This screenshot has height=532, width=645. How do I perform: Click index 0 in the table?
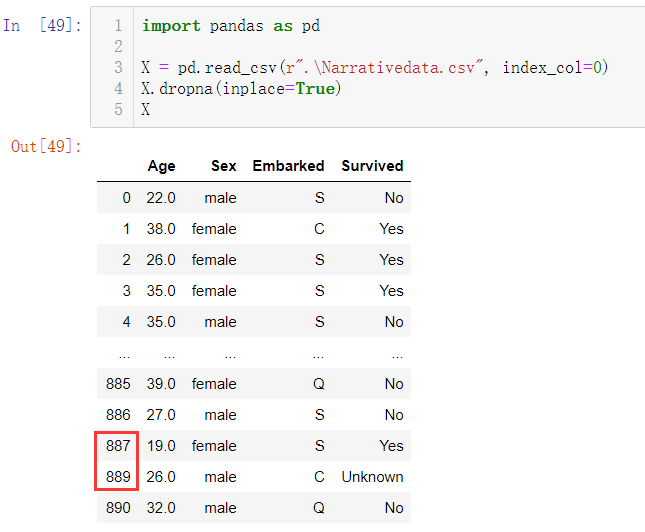coord(126,198)
